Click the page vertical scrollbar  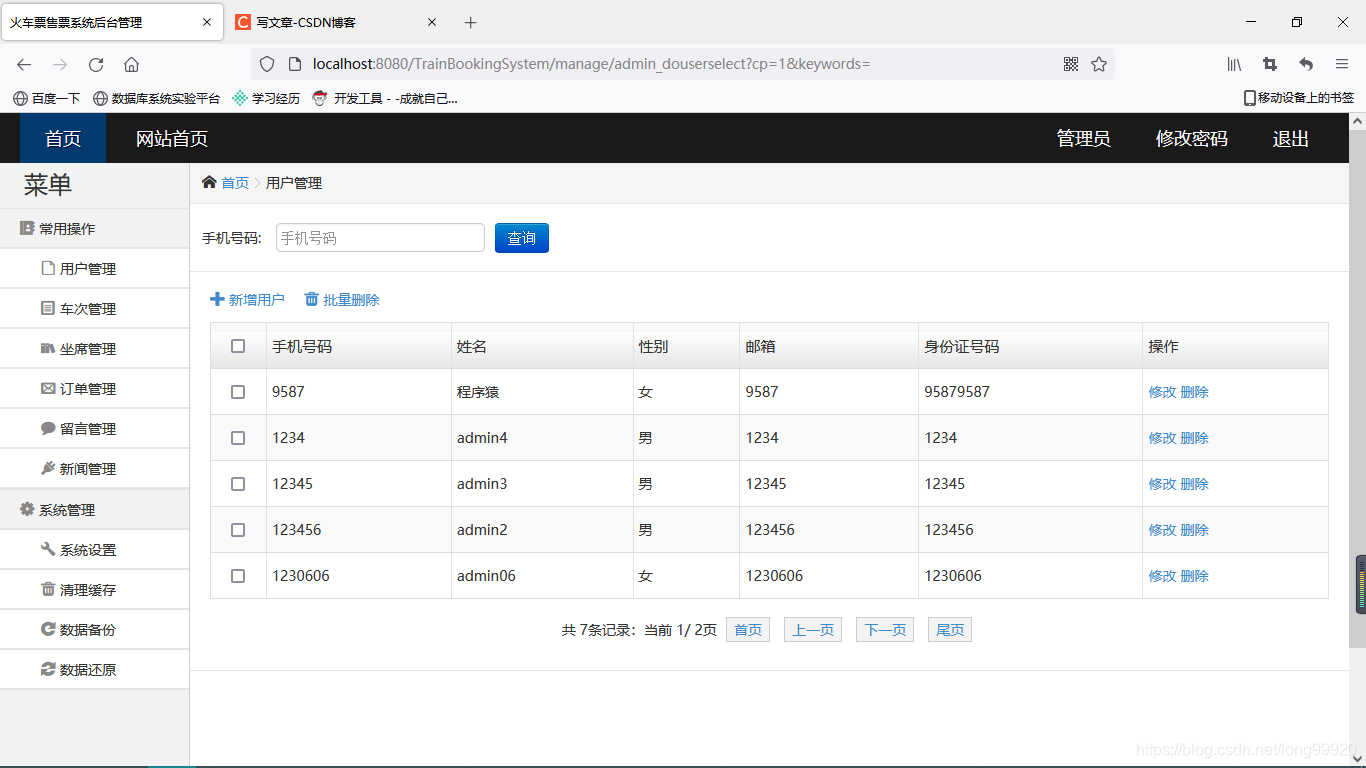(1357, 388)
